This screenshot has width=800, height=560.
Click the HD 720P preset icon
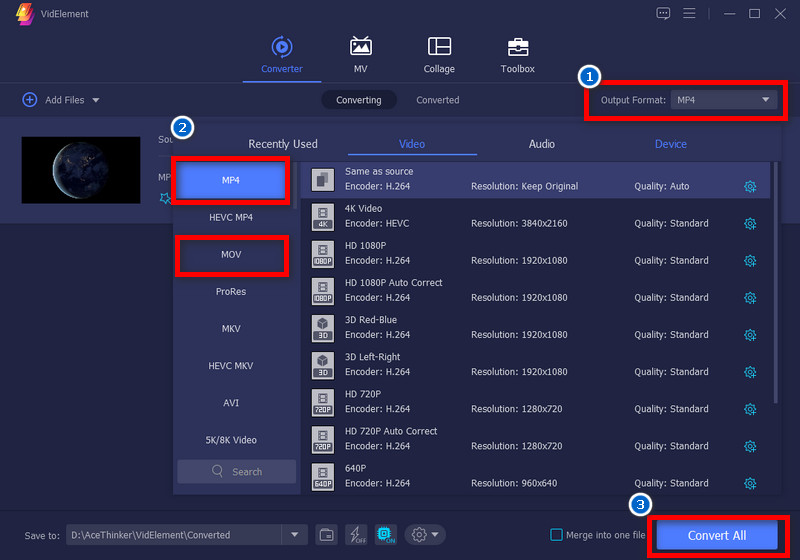pos(323,402)
